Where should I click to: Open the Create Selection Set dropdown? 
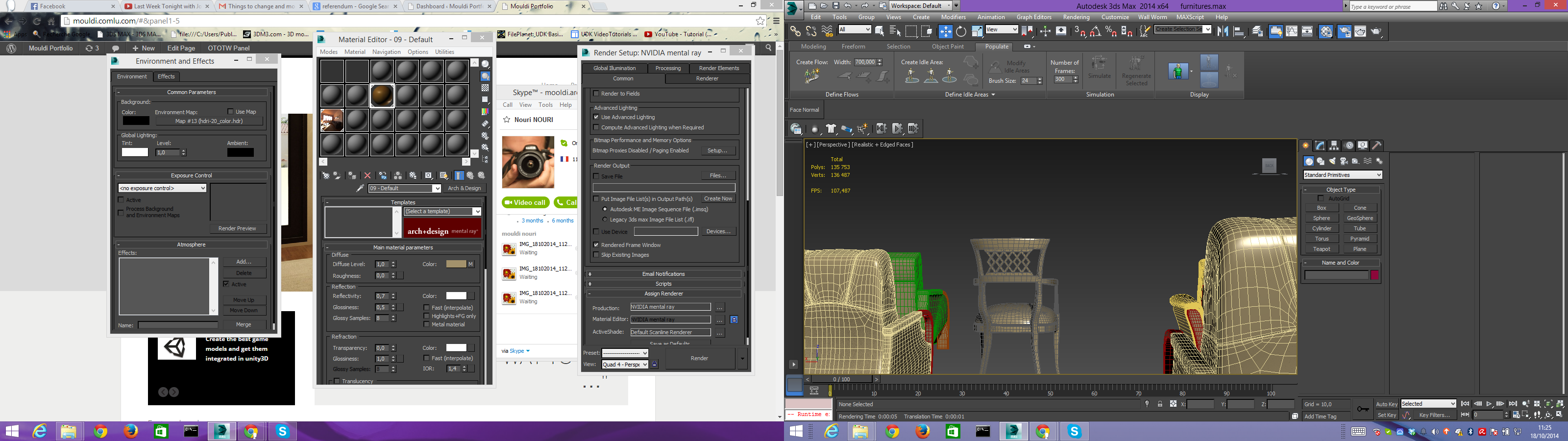tap(1183, 29)
